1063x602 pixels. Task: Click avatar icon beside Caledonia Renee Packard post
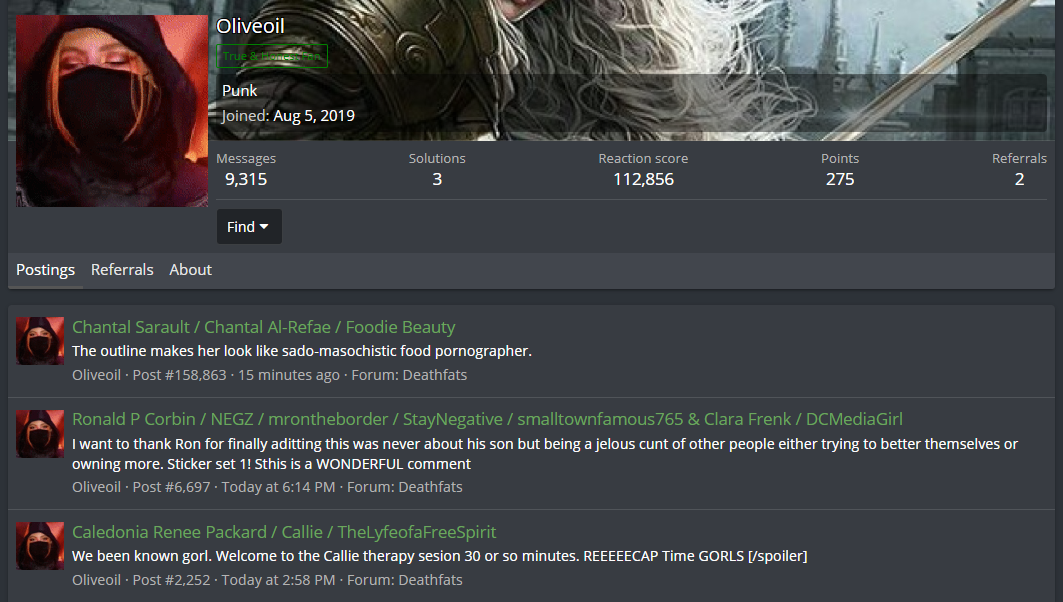coord(40,546)
